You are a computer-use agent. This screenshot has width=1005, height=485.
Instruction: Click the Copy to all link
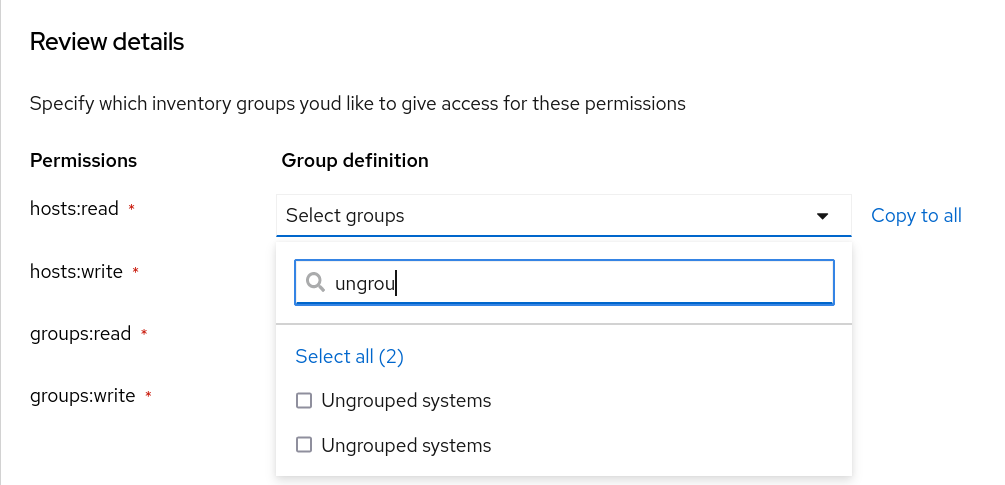coord(916,215)
